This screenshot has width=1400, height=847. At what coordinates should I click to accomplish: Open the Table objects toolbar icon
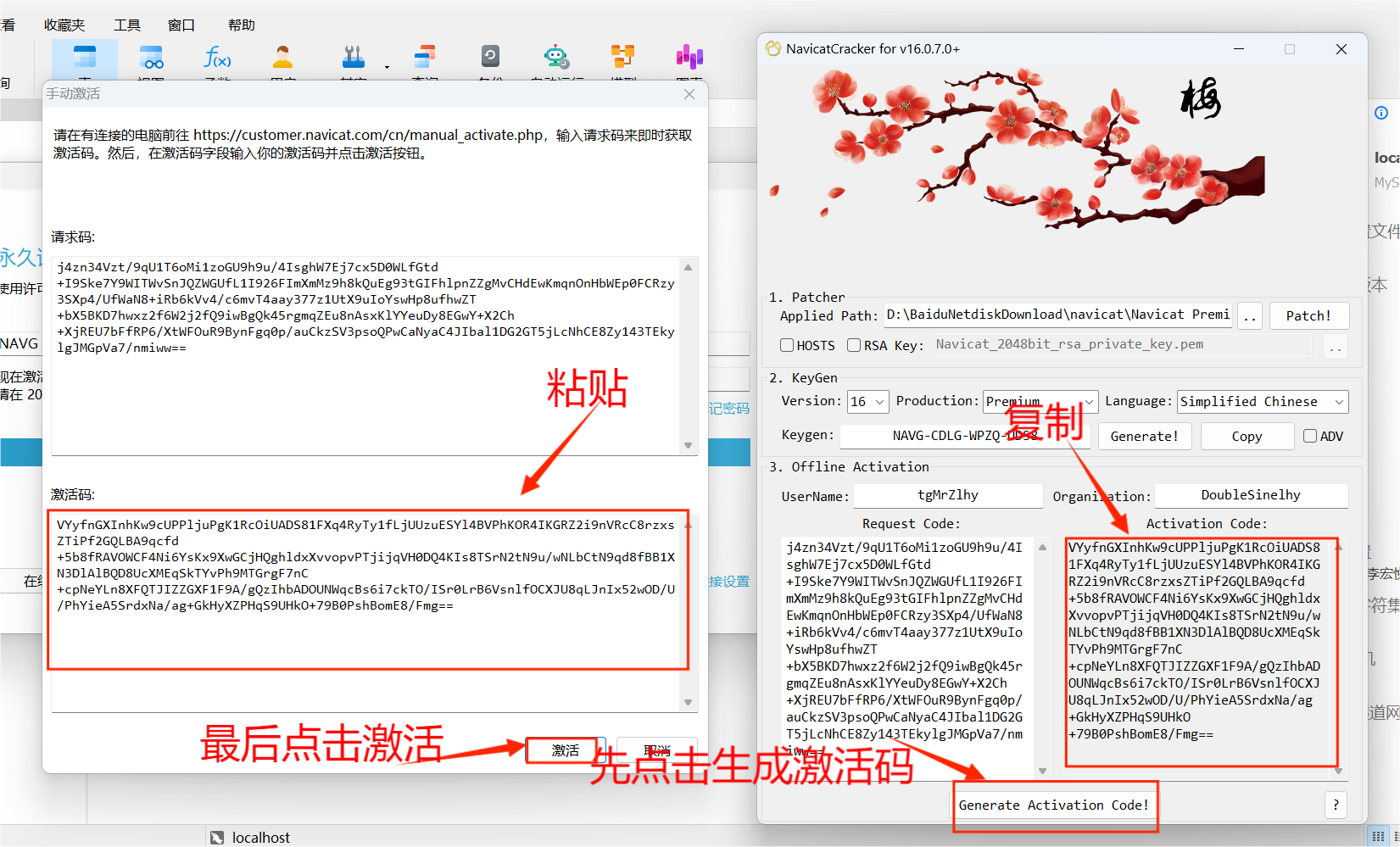[85, 58]
